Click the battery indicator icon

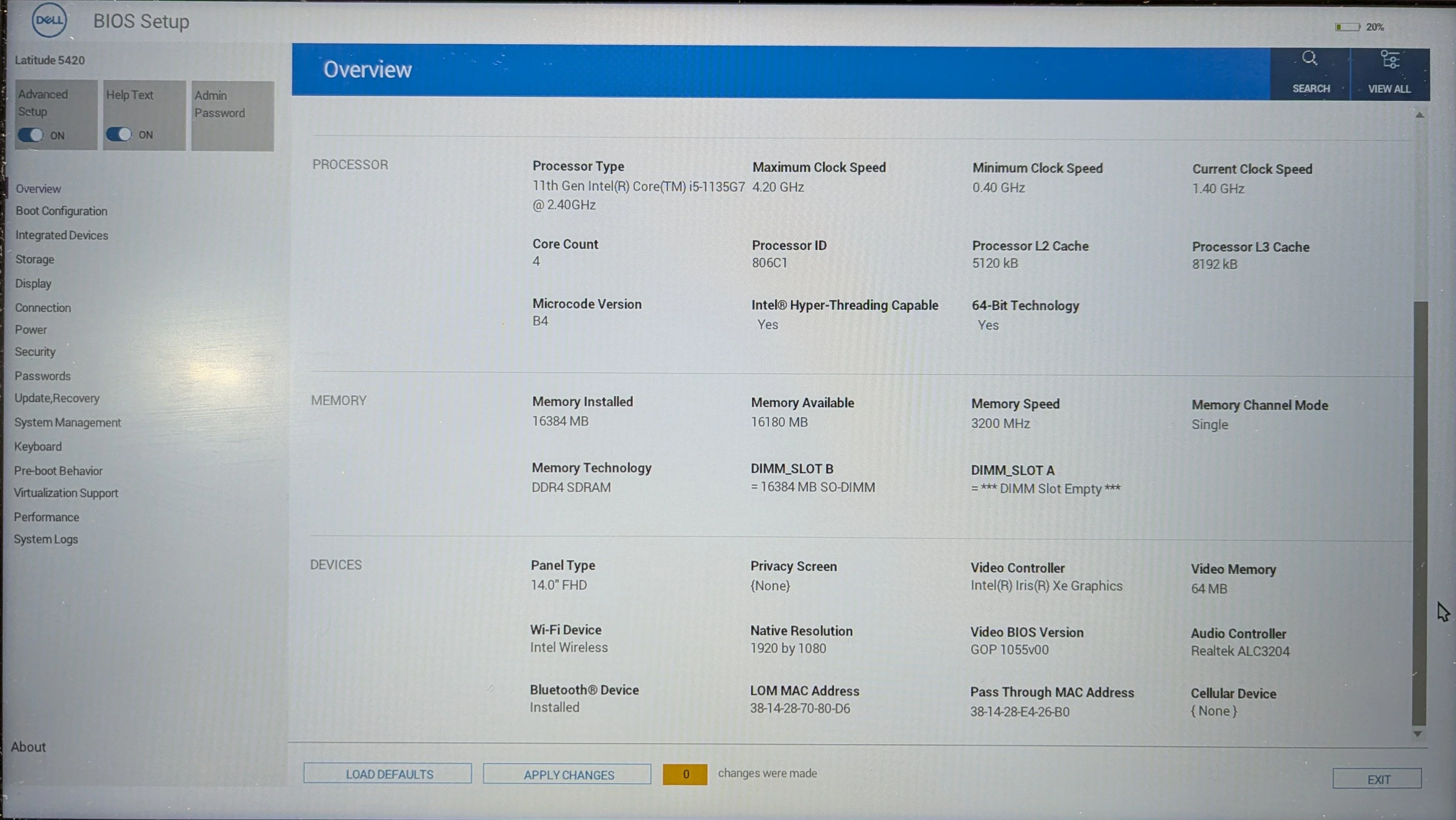click(1348, 27)
